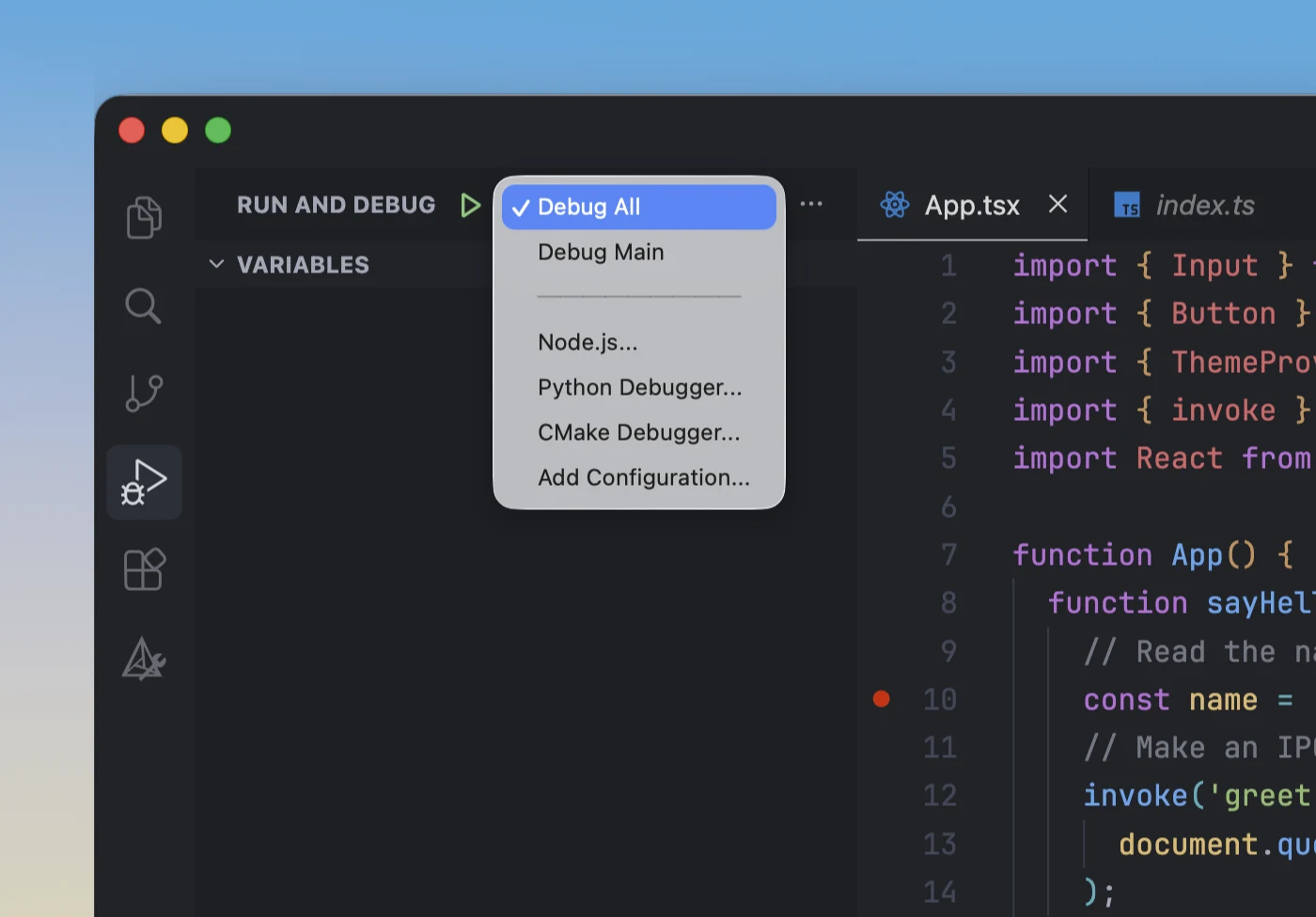Viewport: 1316px width, 917px height.
Task: Open the Extensions view
Action: tap(143, 569)
